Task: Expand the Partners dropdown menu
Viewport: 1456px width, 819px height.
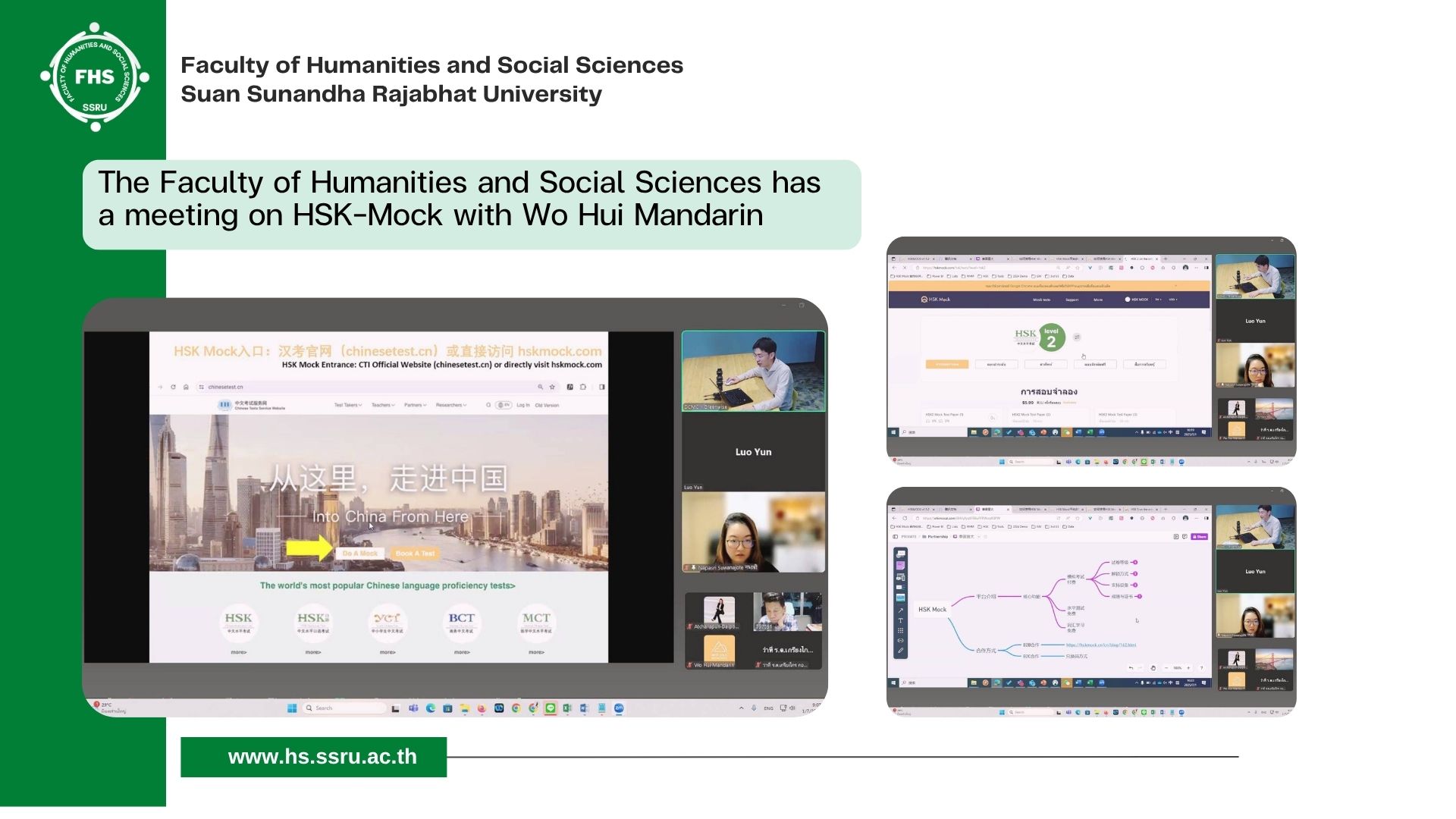Action: [415, 405]
